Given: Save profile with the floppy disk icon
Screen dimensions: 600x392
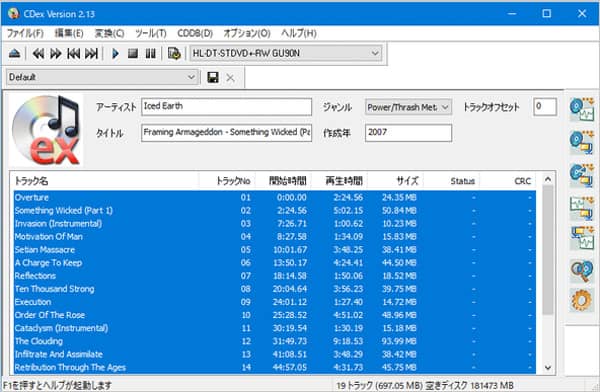Looking at the screenshot, I should [213, 78].
